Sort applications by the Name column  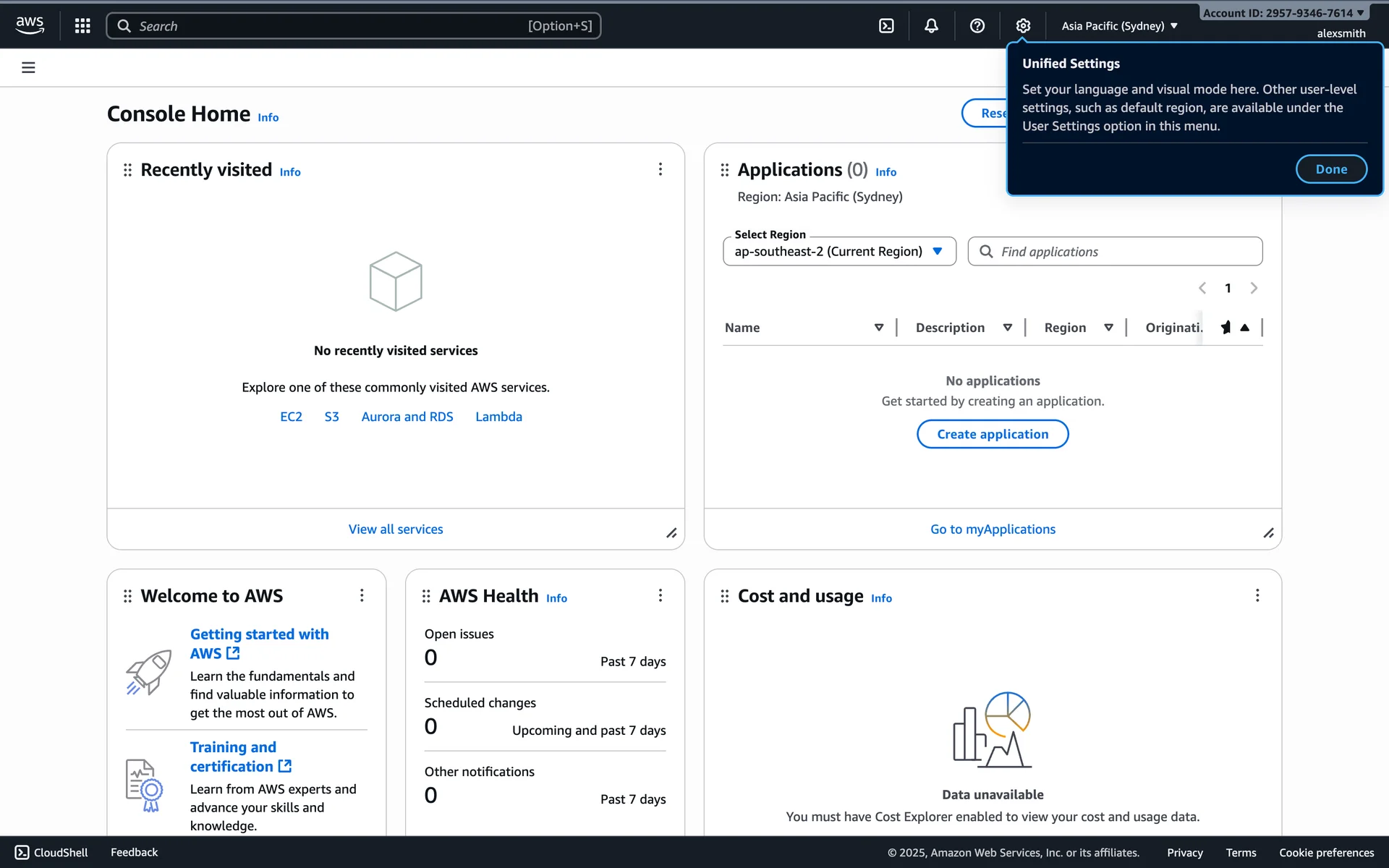click(878, 328)
